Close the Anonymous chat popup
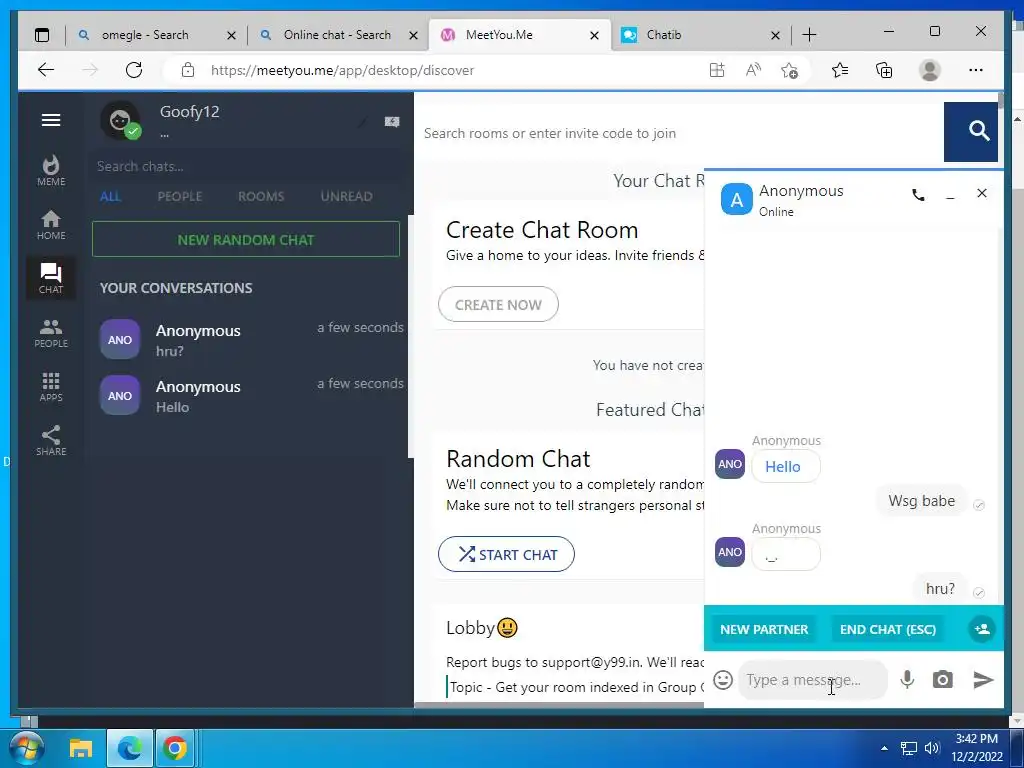The width and height of the screenshot is (1024, 768). tap(982, 193)
